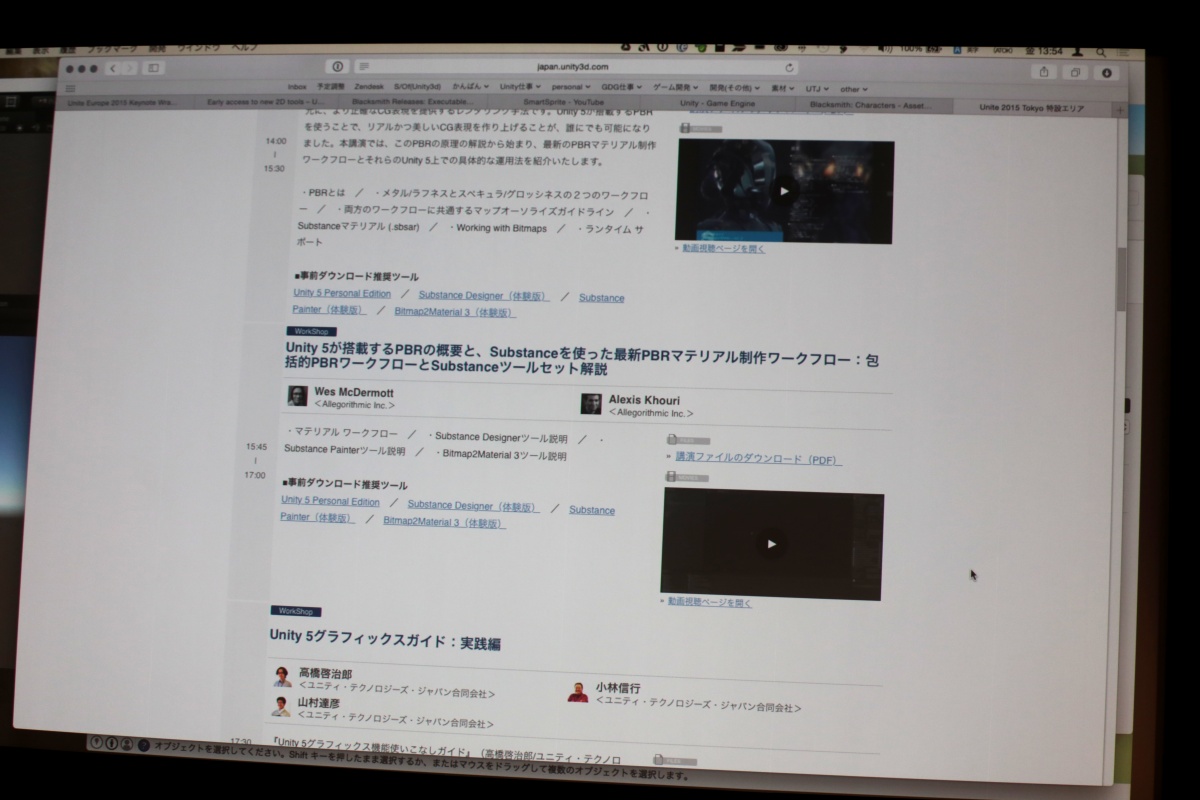1200x800 pixels.
Task: Open lower Unity 5 Personal Edition link
Action: (330, 501)
